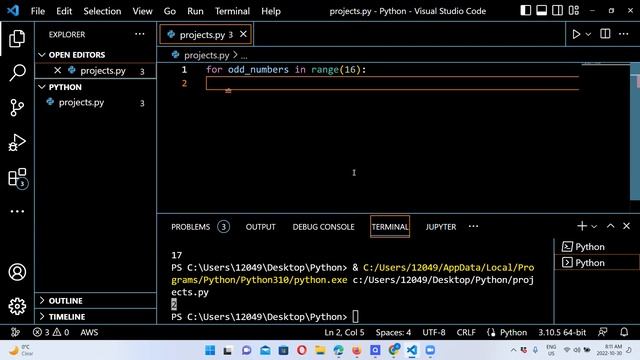
Task: Switch to the Debug Console tab
Action: pyautogui.click(x=323, y=227)
